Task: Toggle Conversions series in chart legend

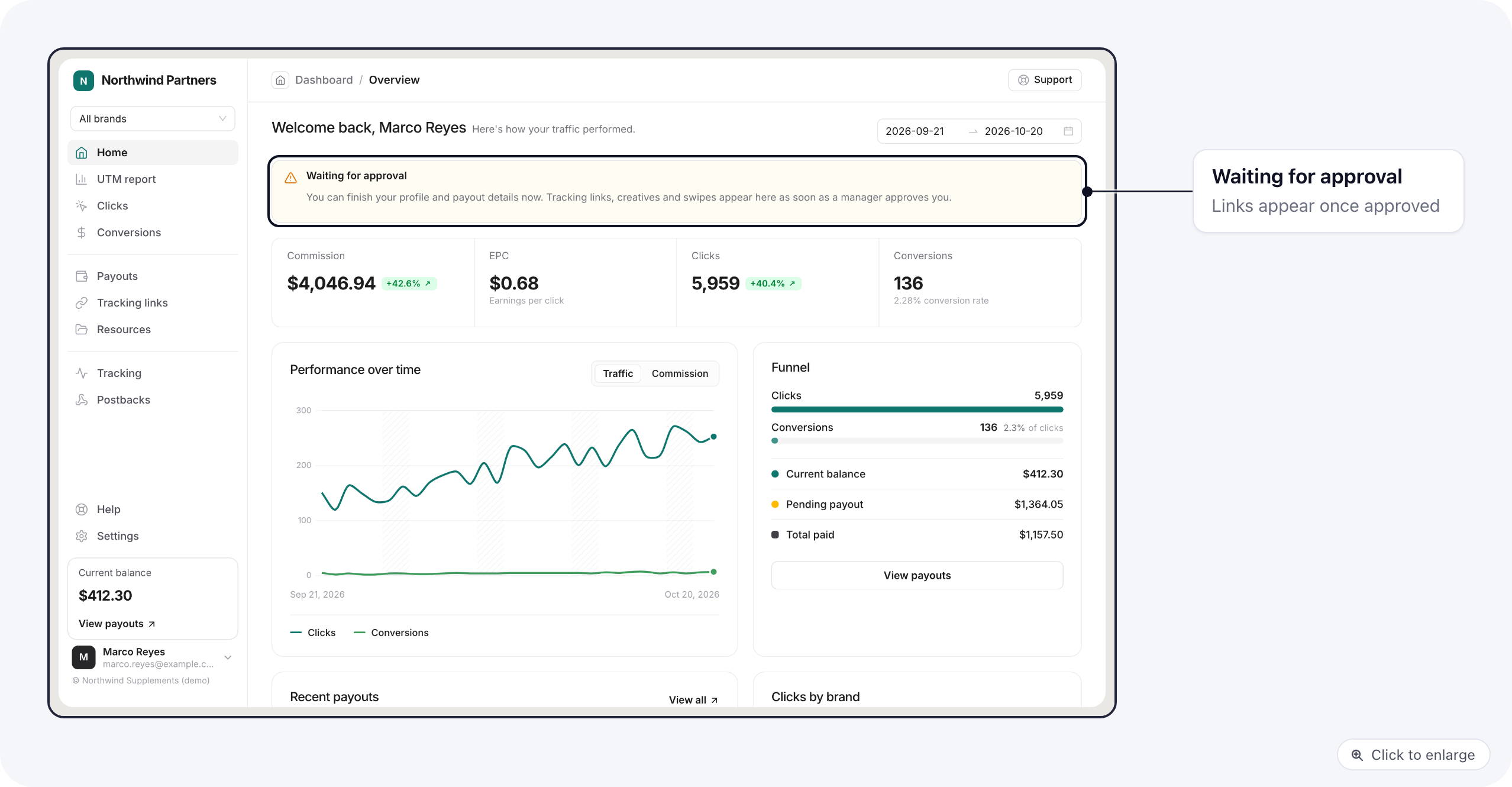Action: (x=391, y=633)
